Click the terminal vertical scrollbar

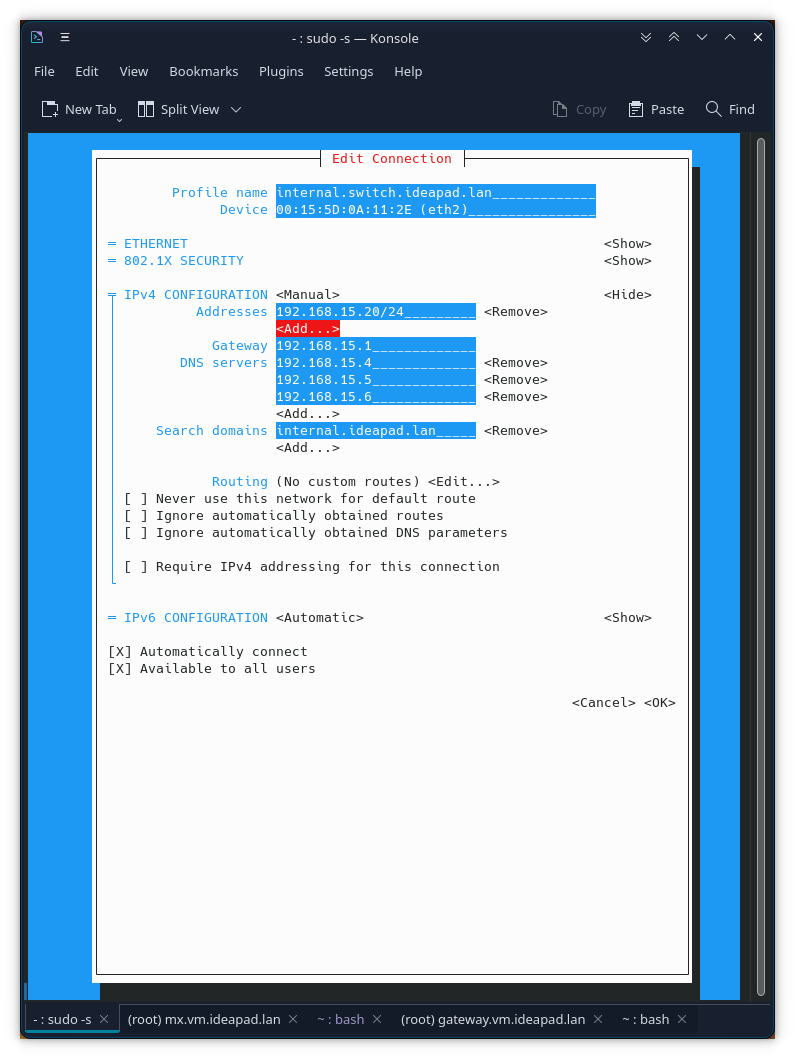[x=761, y=566]
